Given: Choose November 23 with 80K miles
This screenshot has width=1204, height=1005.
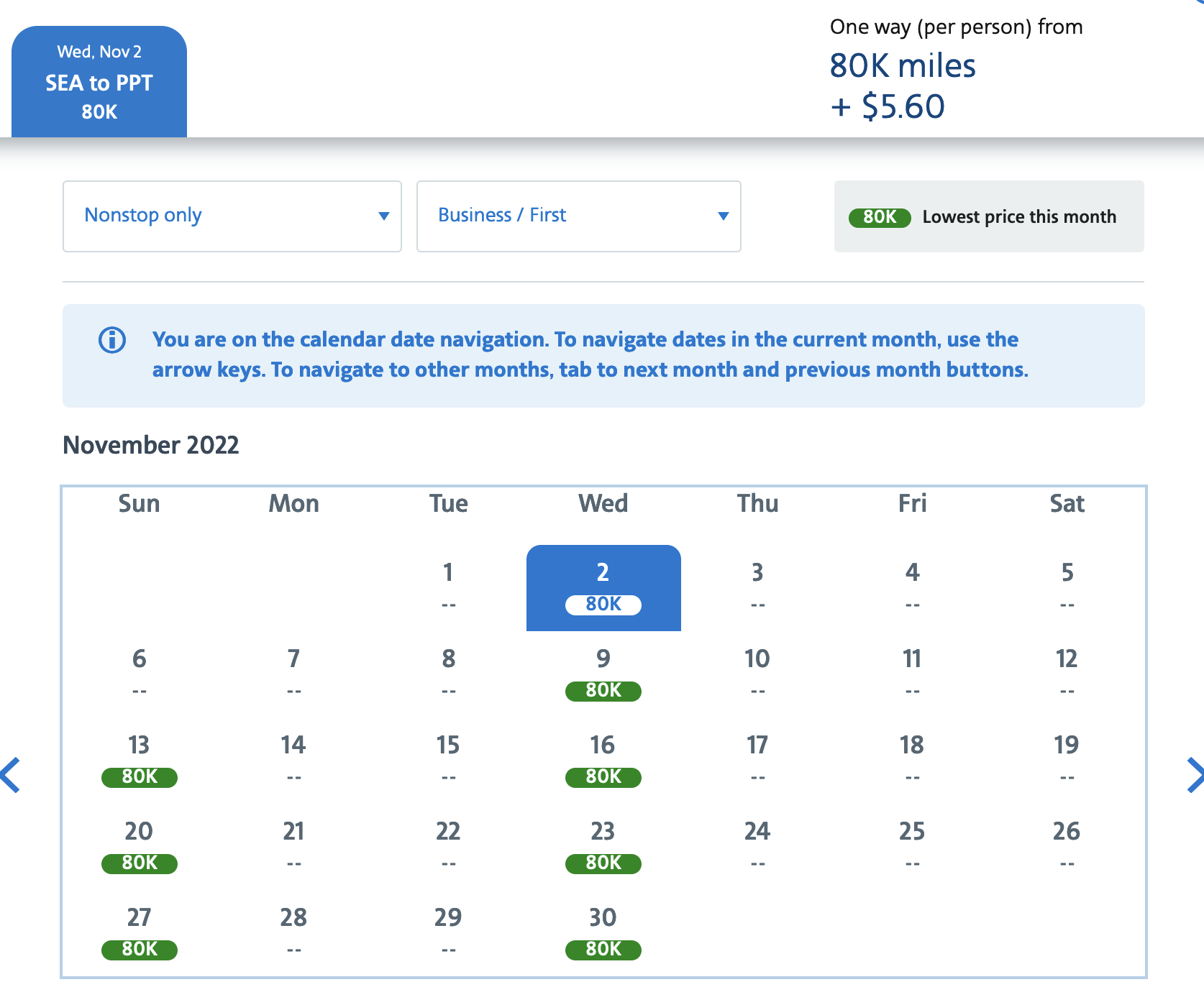Looking at the screenshot, I should 603,846.
